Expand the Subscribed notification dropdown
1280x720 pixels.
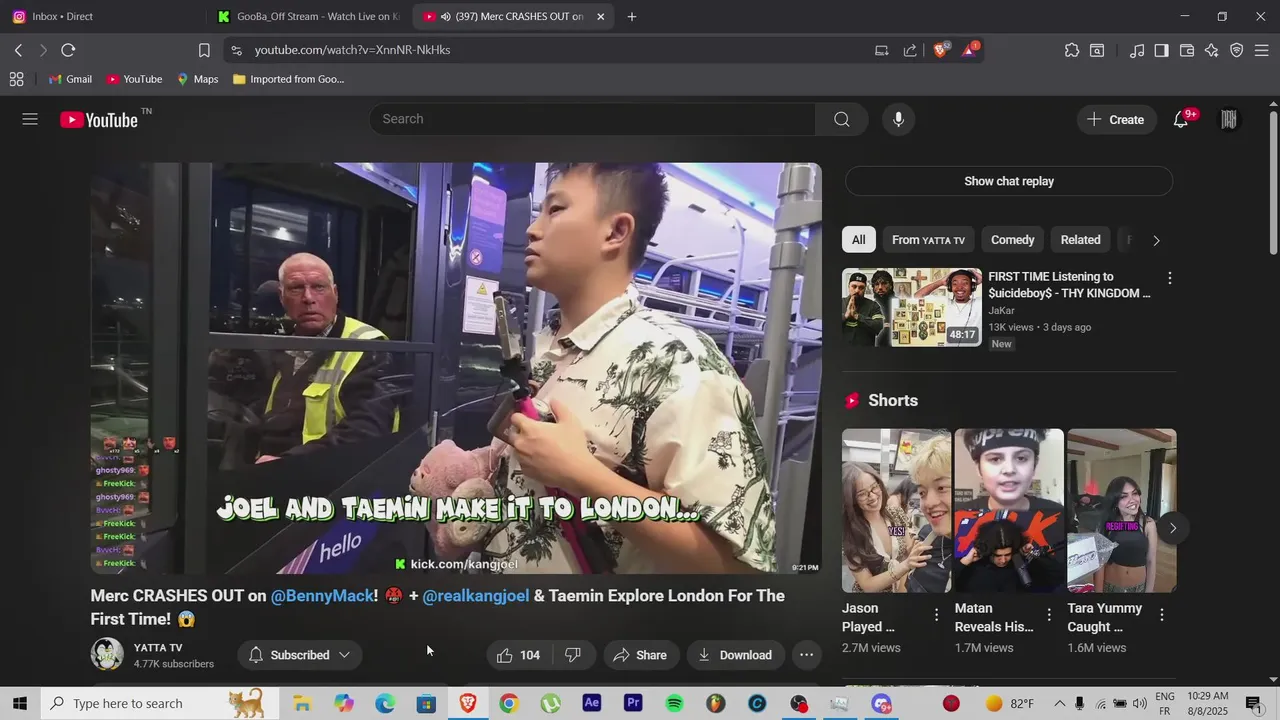click(344, 655)
